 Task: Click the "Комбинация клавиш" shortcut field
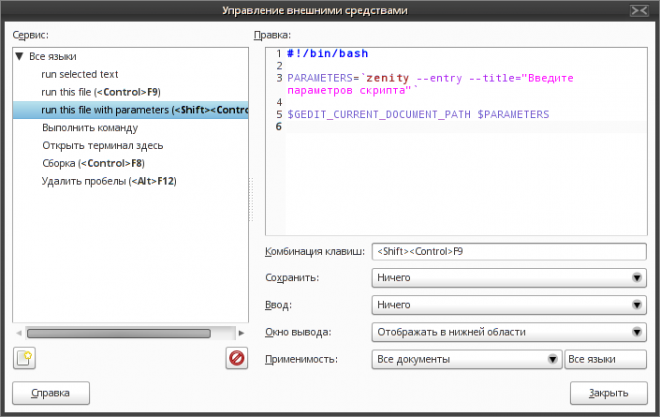click(x=508, y=252)
